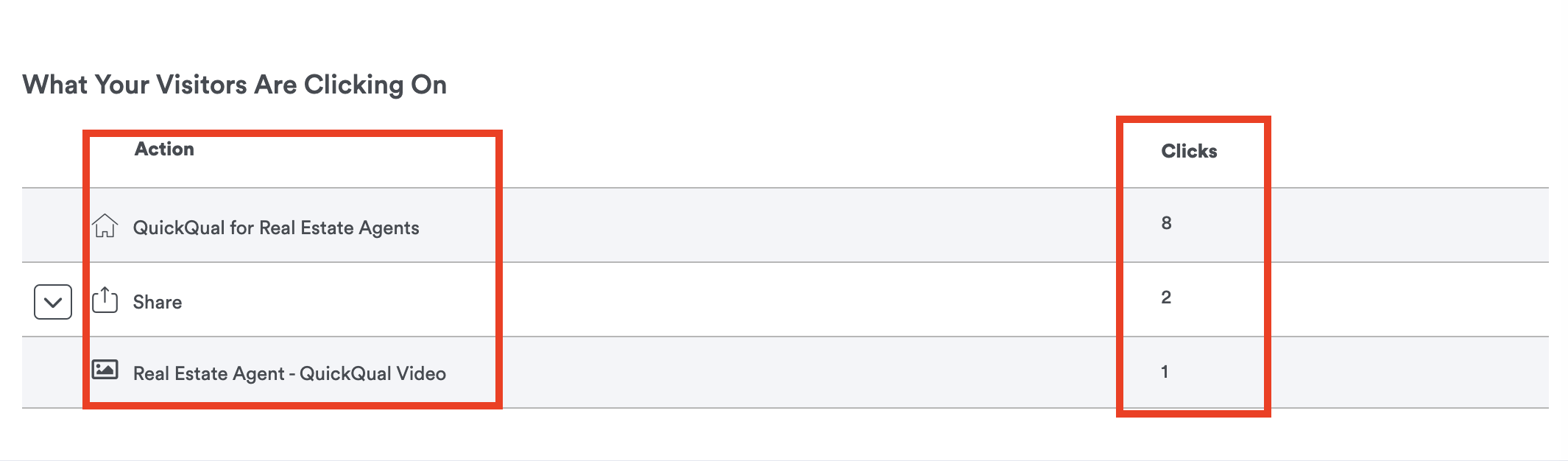Open Real Estate Agent - QuickQual Video label
This screenshot has height=461, width=1568.
pyautogui.click(x=289, y=373)
